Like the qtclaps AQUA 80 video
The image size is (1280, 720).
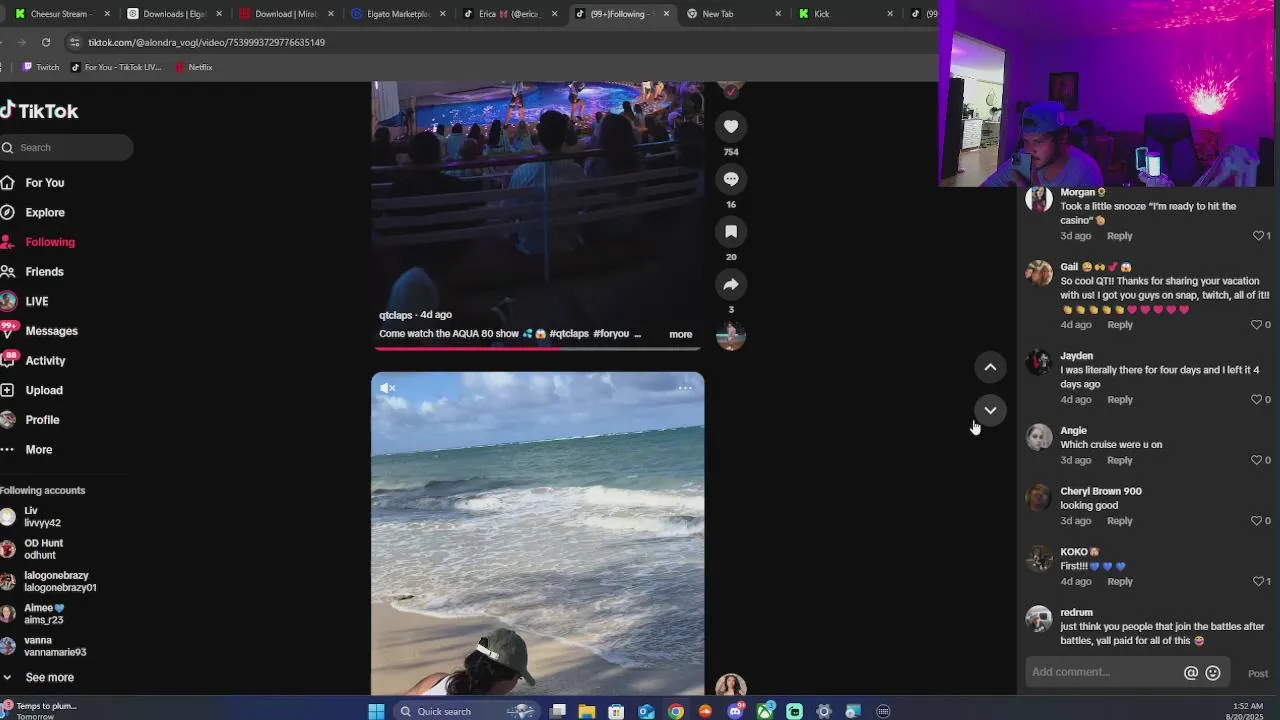pyautogui.click(x=731, y=126)
